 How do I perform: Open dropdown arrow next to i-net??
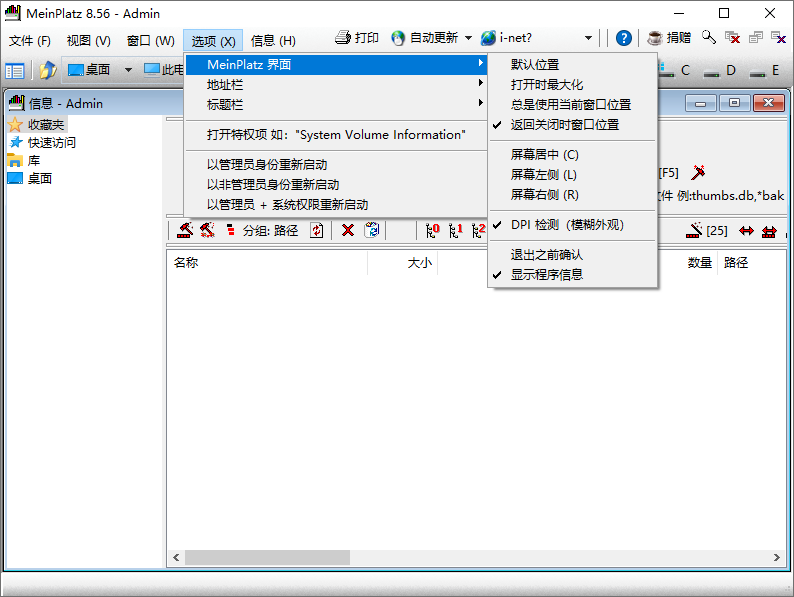point(588,38)
